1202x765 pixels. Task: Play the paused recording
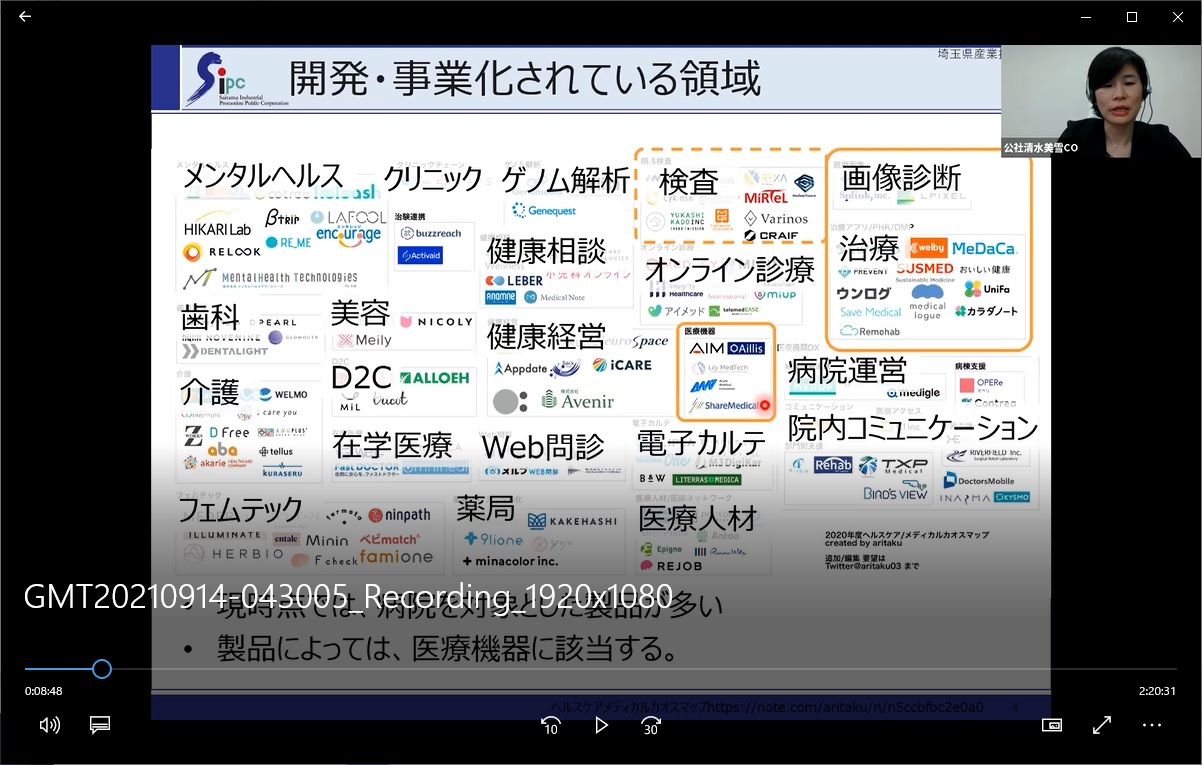[601, 725]
